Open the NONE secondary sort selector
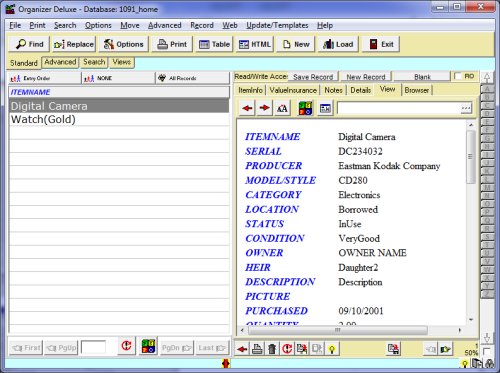This screenshot has width=500, height=373. (x=118, y=78)
